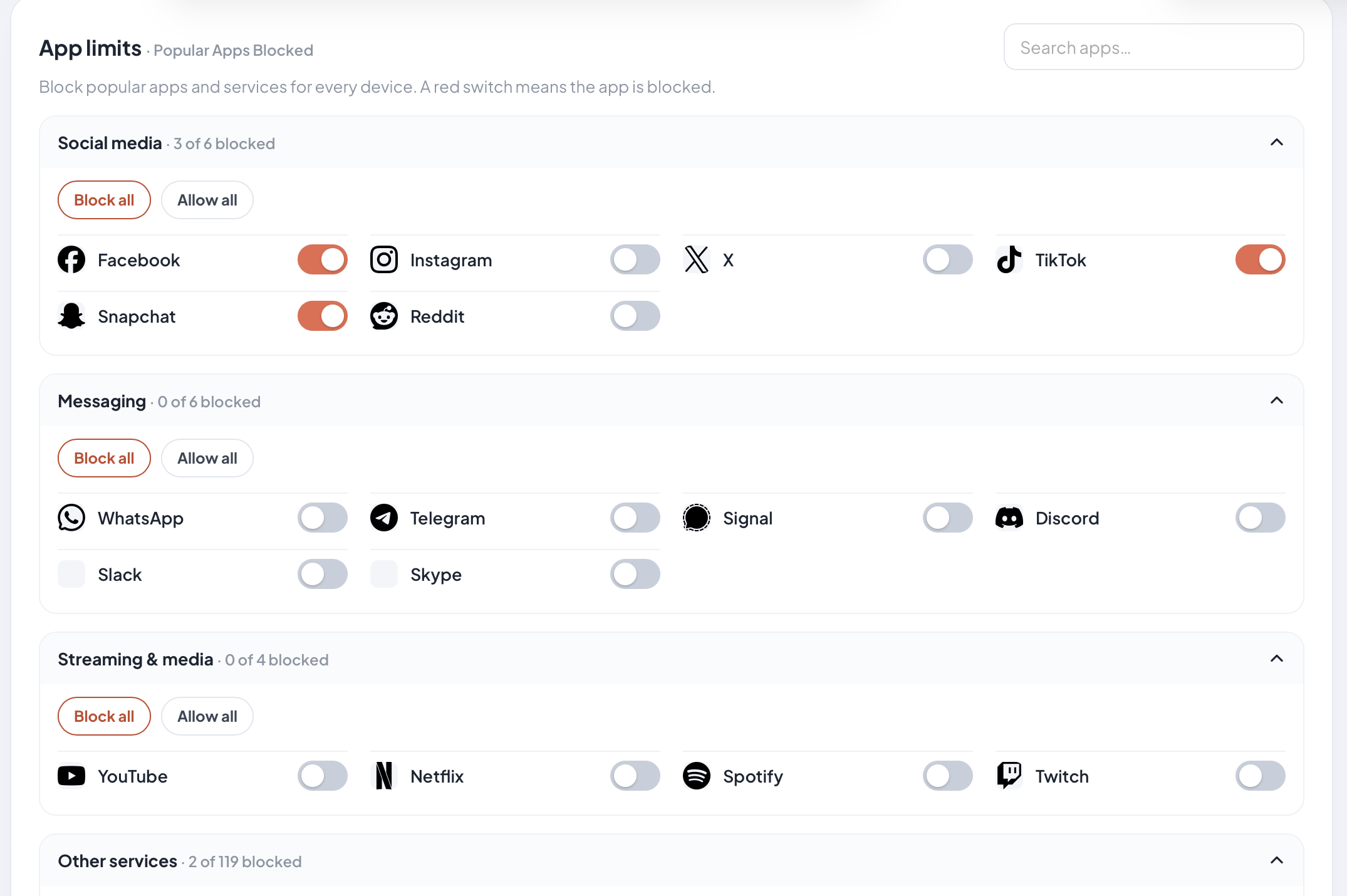Click the TikTok note icon
The height and width of the screenshot is (896, 1347).
pos(1009,259)
